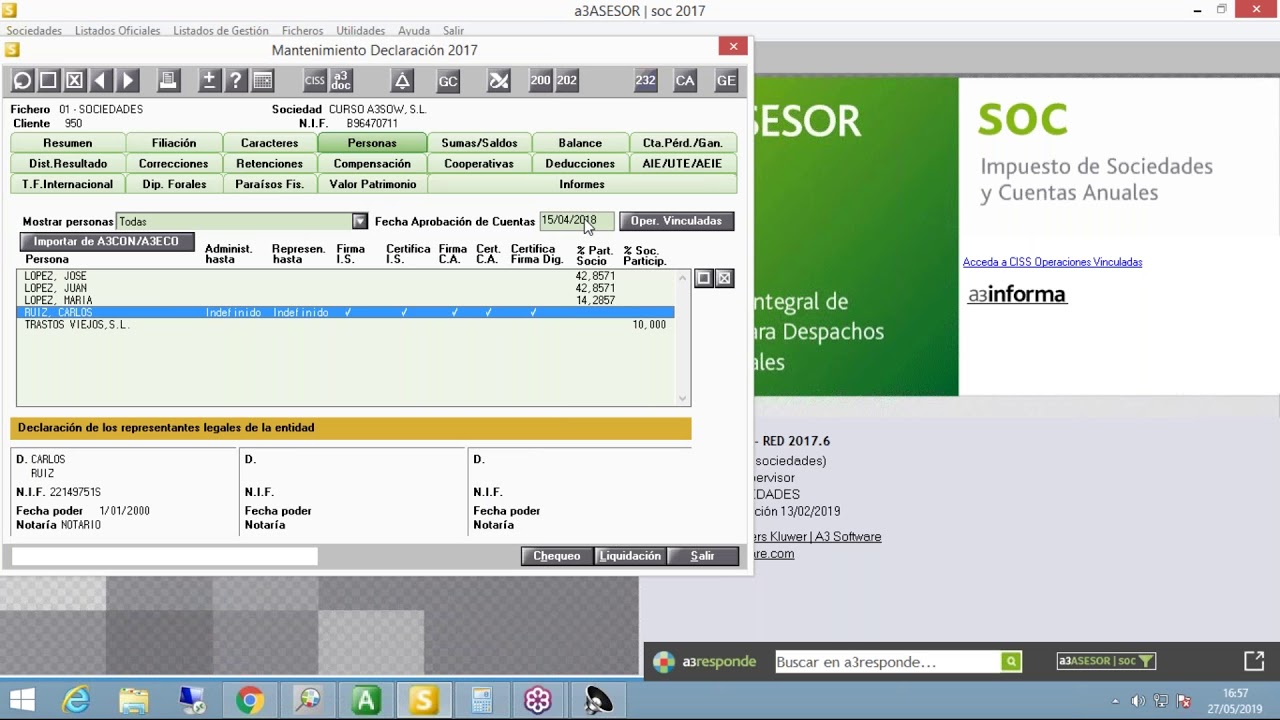The width and height of the screenshot is (1280, 720).
Task: Click the CA toolbar icon
Action: [685, 81]
